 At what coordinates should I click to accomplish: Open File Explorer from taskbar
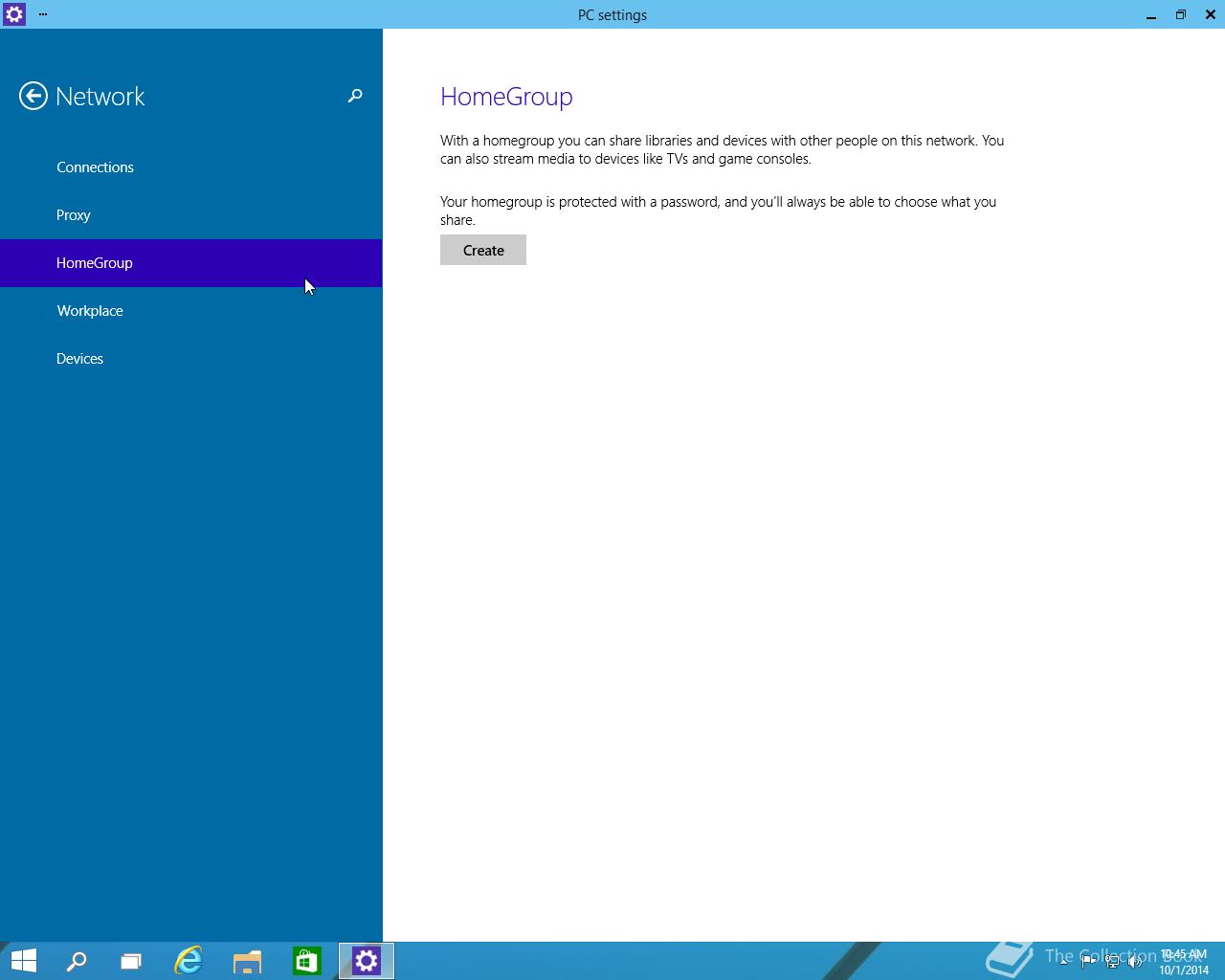click(x=248, y=961)
